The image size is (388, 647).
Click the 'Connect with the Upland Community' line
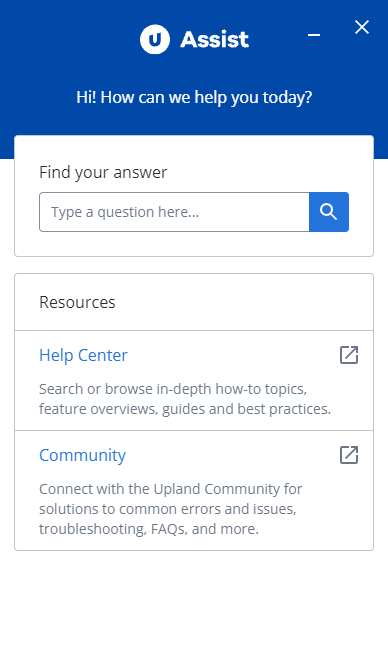170,489
